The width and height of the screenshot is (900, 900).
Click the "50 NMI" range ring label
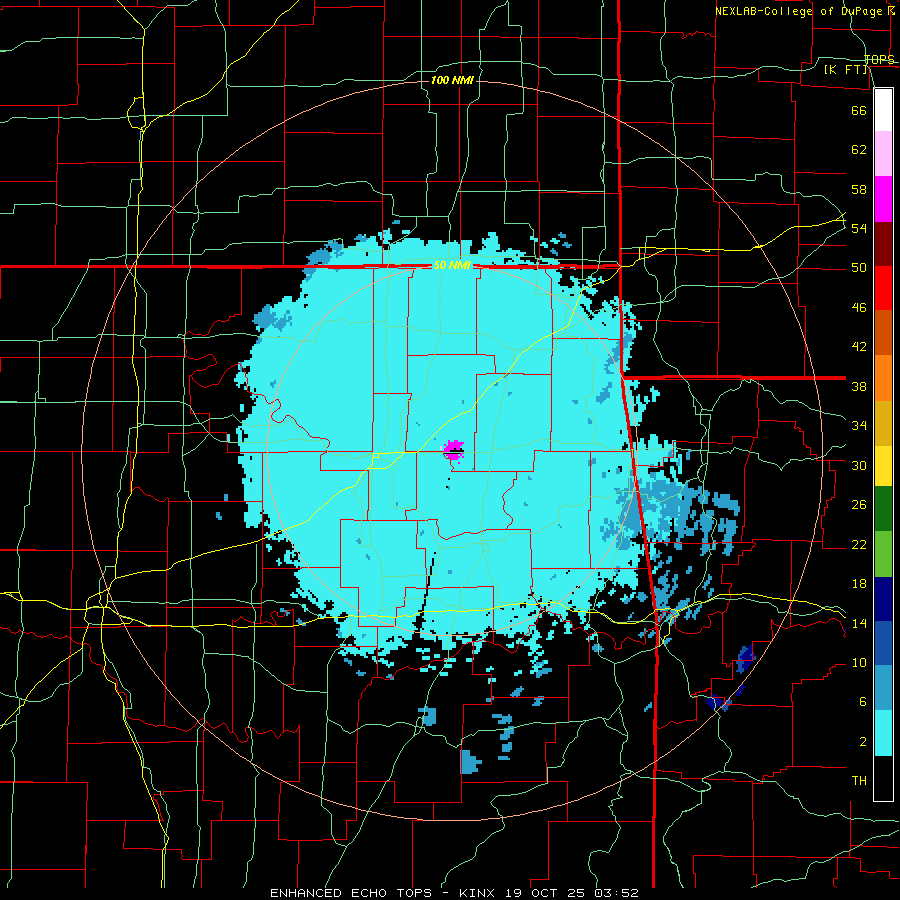coord(452,265)
